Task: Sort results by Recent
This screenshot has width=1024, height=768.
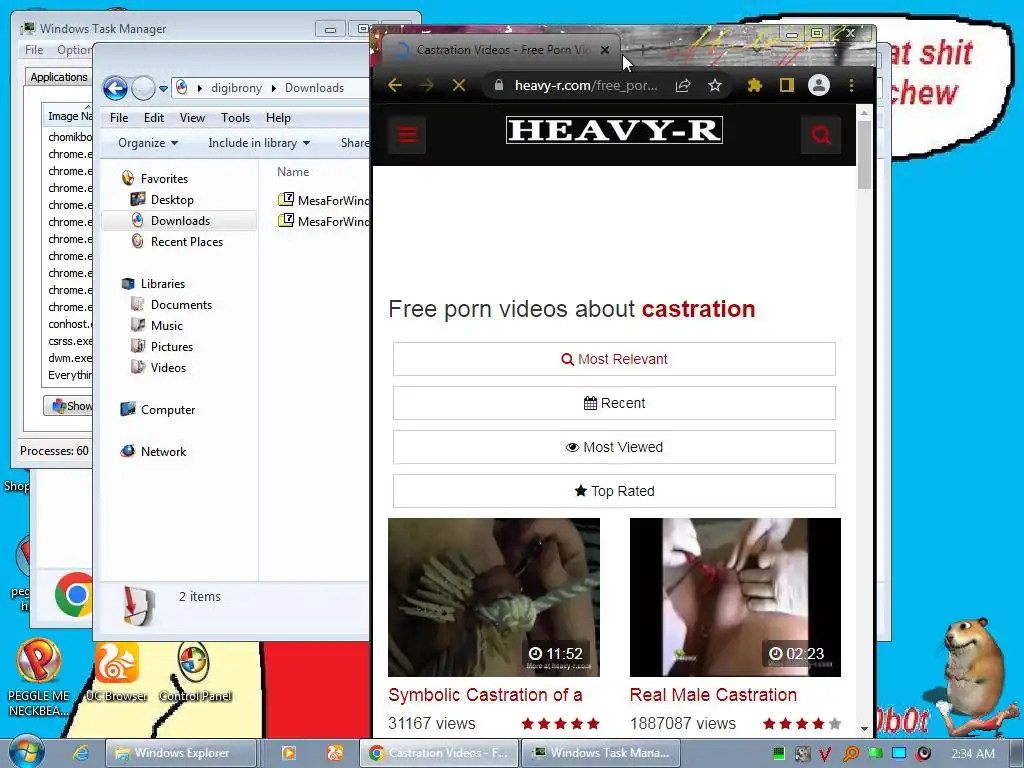Action: point(614,403)
